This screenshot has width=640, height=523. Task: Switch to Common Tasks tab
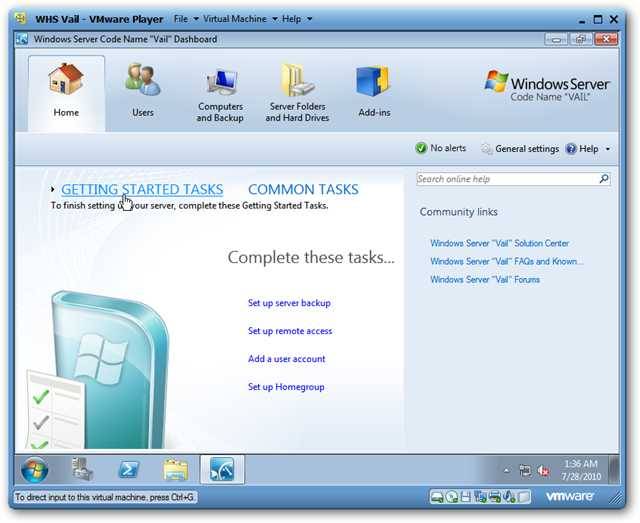click(x=303, y=189)
